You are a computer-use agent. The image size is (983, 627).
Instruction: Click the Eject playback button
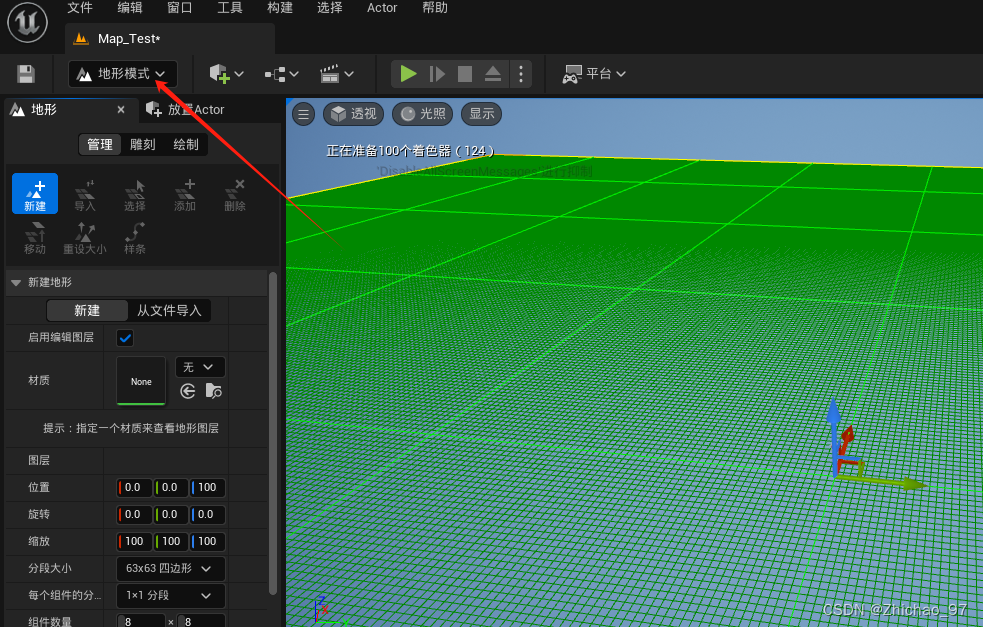pos(493,74)
